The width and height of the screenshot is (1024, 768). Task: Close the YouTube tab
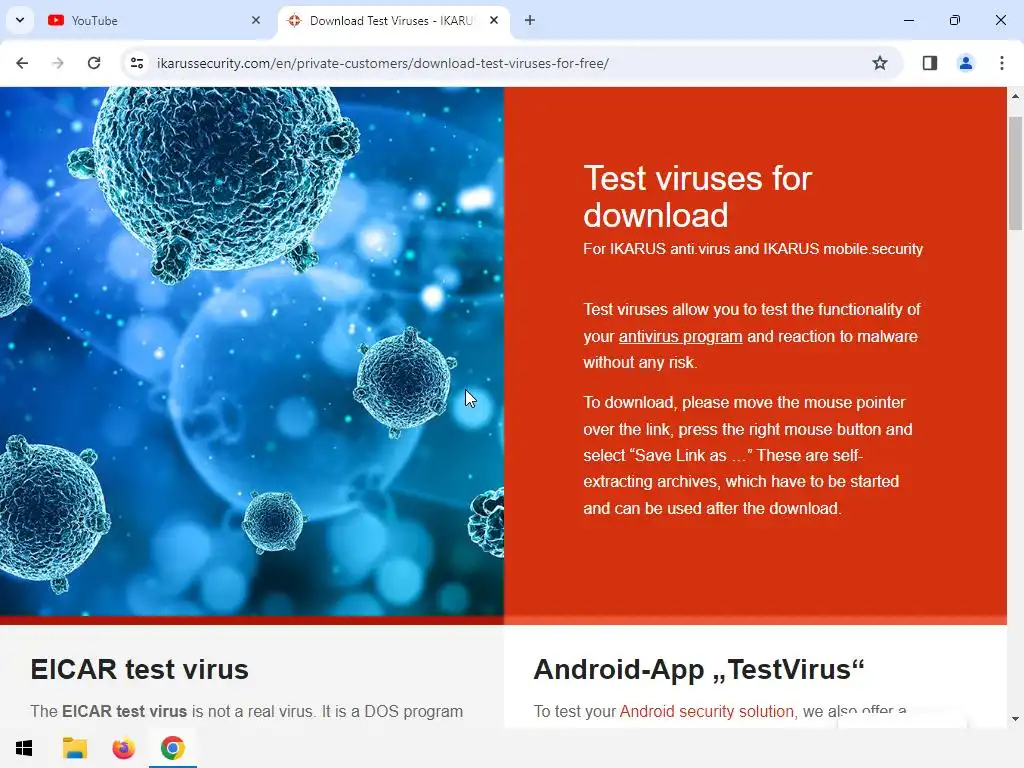coord(256,21)
